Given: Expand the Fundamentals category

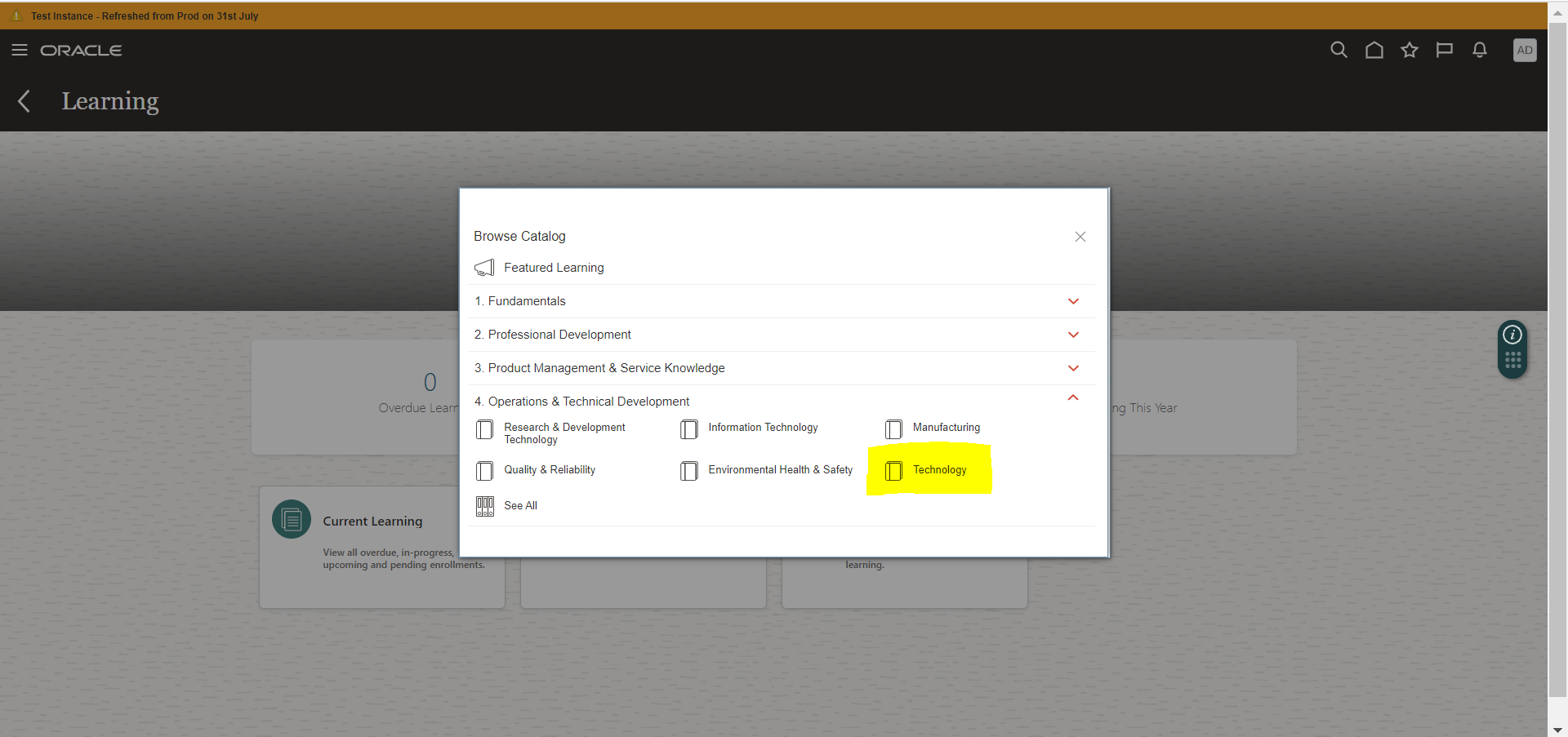Looking at the screenshot, I should tap(1073, 301).
